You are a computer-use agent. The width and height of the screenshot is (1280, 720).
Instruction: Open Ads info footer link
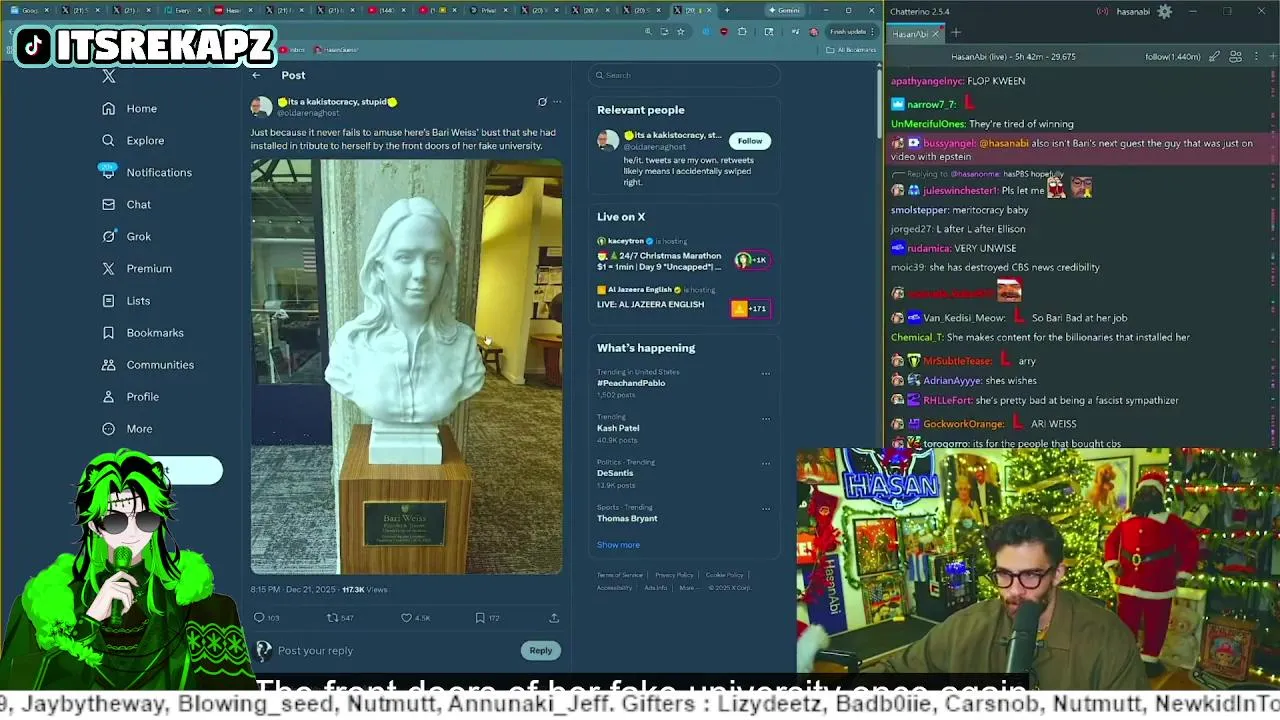(656, 588)
